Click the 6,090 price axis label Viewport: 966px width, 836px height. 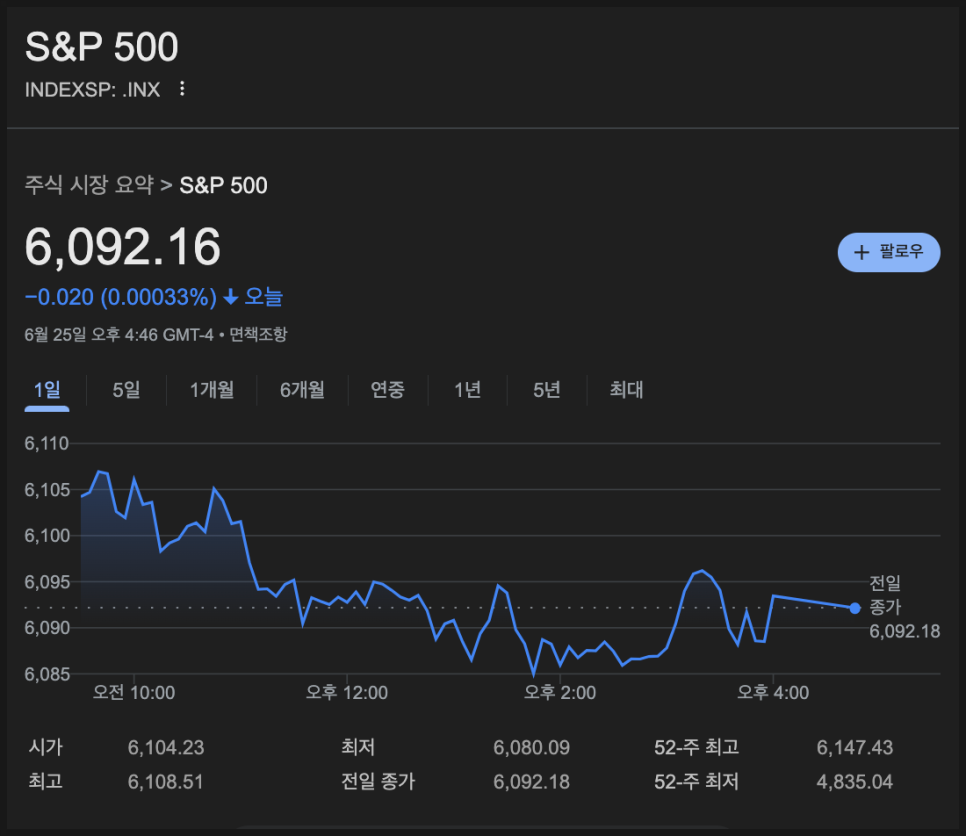[47, 628]
